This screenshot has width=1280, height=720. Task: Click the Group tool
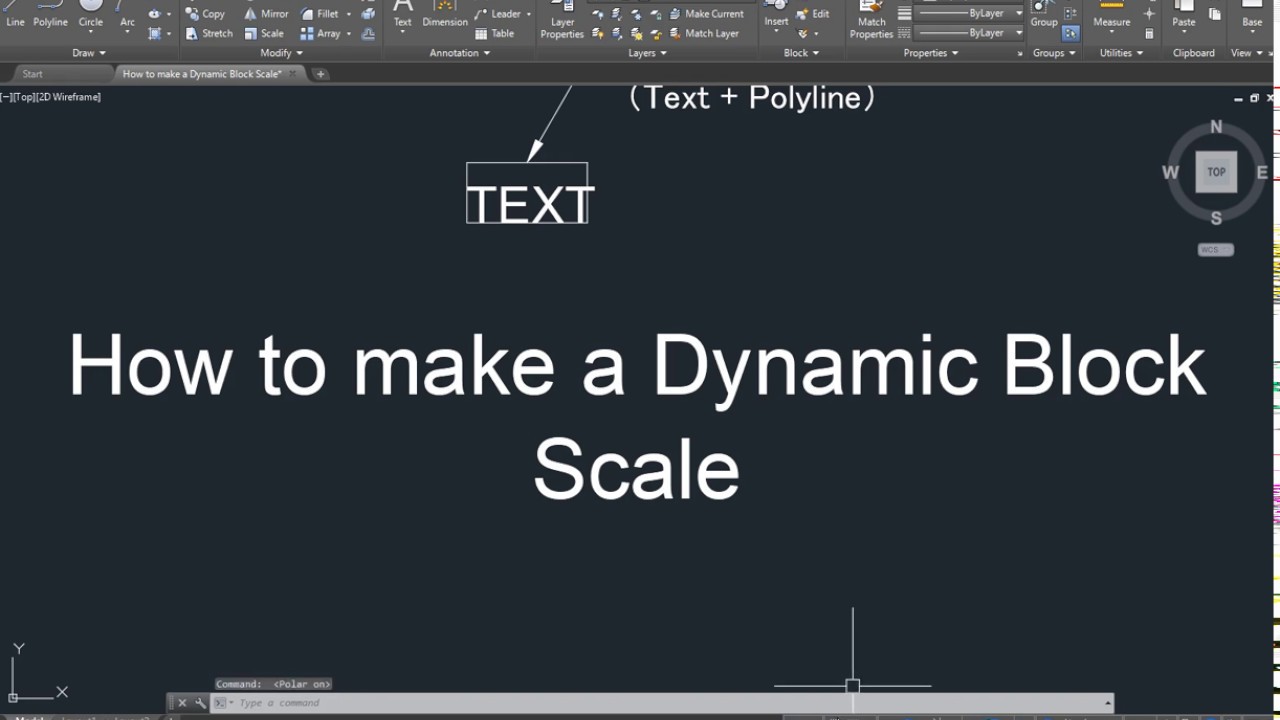(x=1044, y=14)
